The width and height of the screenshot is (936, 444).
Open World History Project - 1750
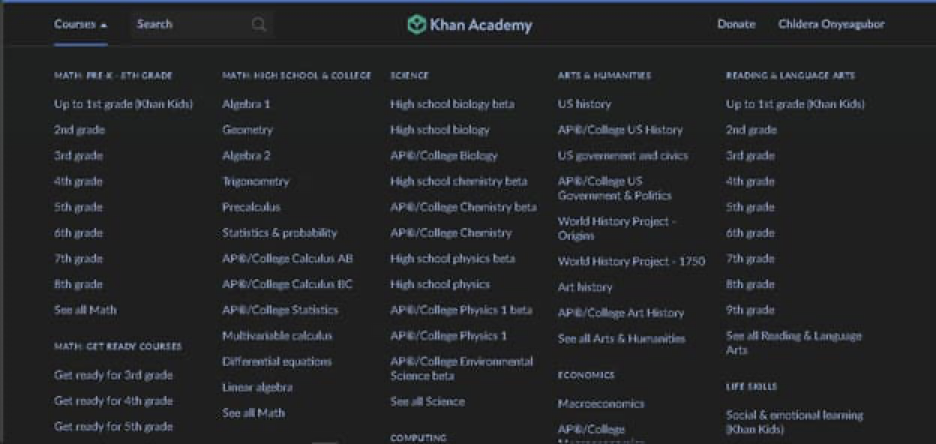click(631, 261)
